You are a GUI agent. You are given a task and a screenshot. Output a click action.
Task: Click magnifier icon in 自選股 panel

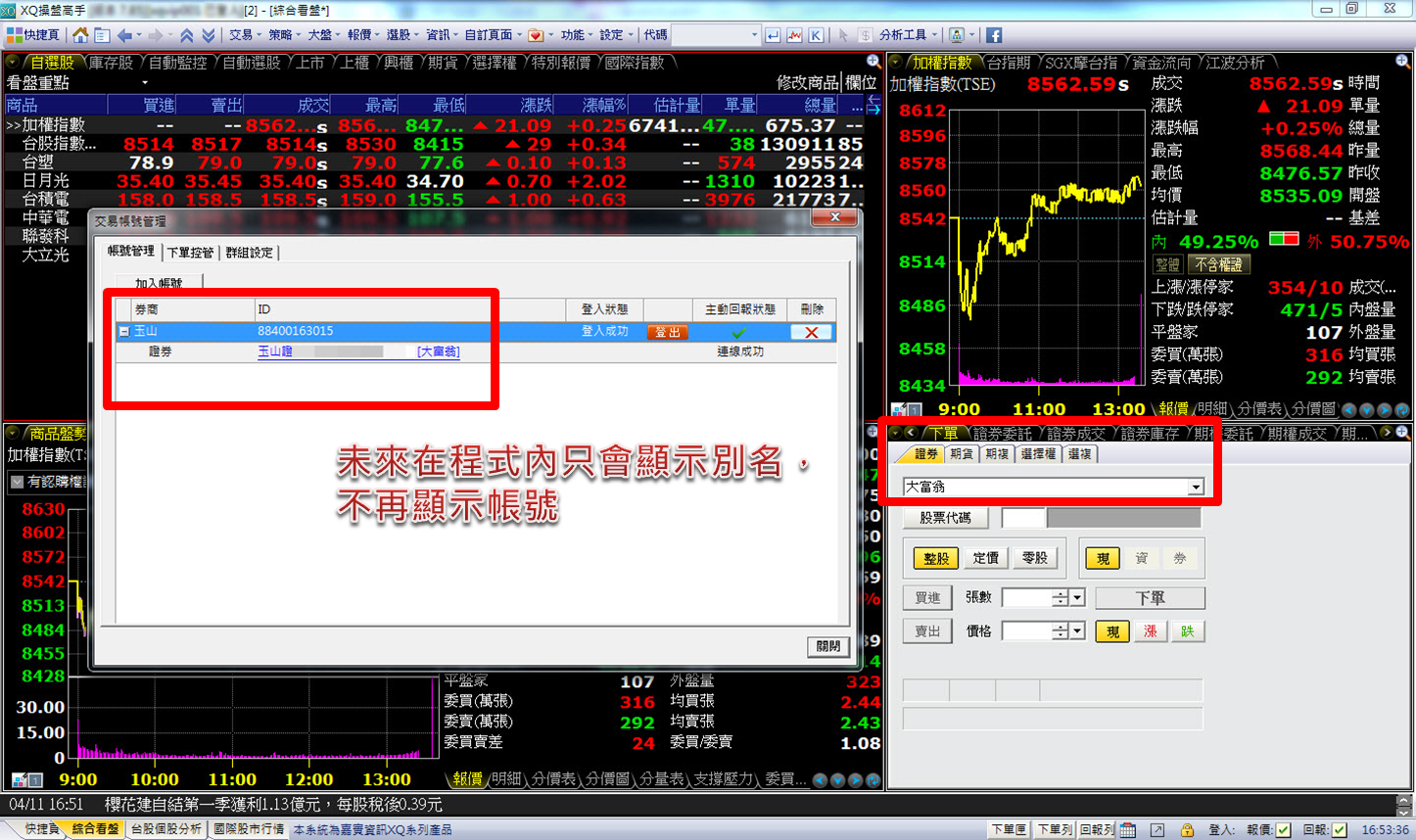click(x=873, y=62)
